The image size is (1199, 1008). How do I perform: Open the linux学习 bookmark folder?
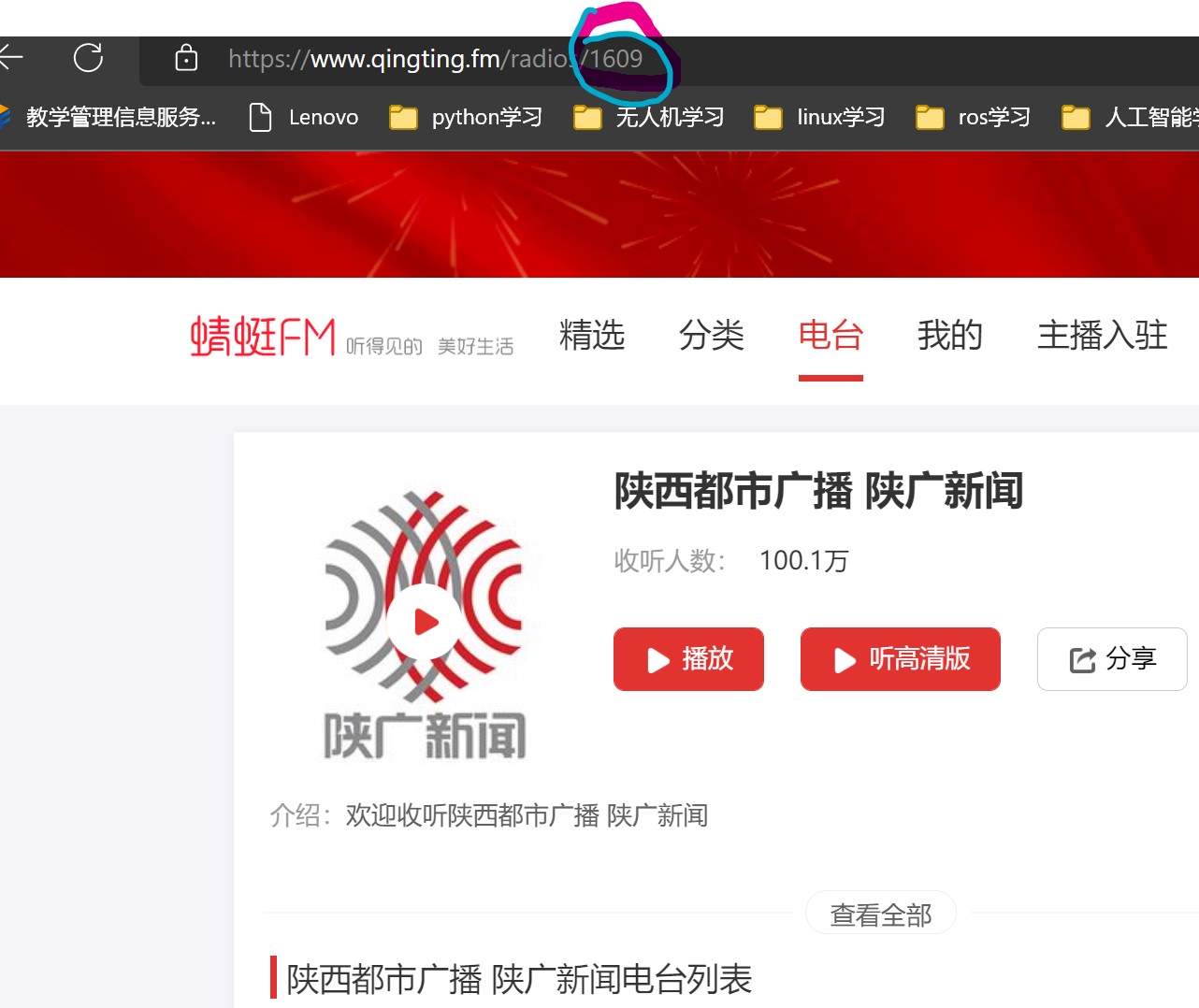tap(819, 117)
